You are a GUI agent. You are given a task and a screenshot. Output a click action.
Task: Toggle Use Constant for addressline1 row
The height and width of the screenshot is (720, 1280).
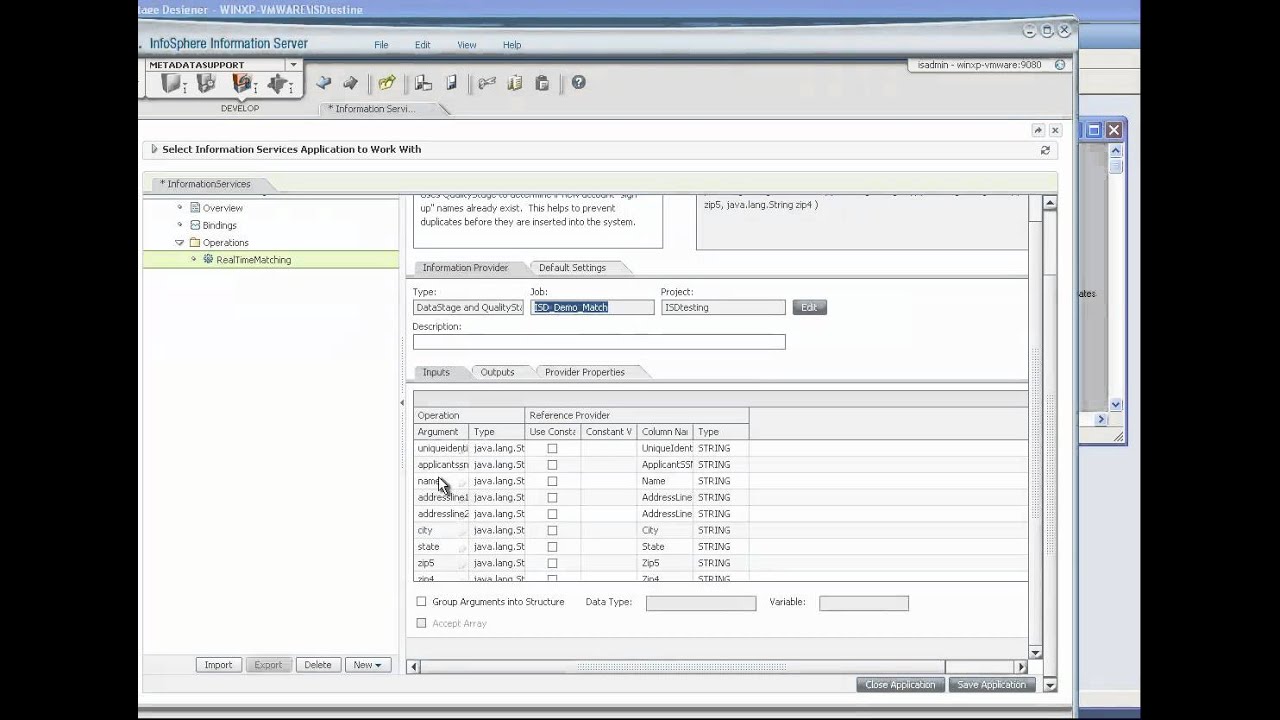click(x=552, y=497)
